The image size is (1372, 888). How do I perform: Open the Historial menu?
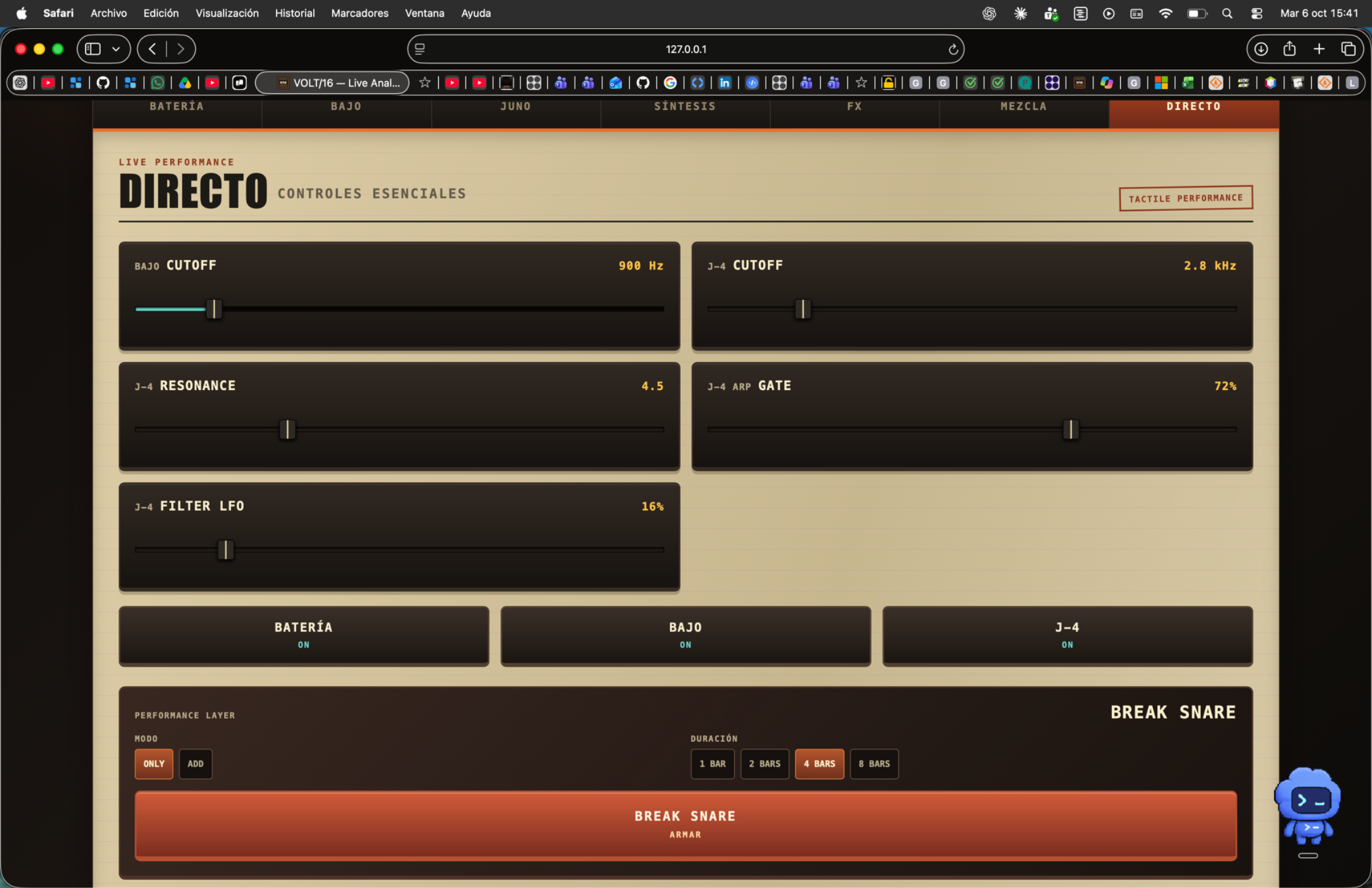[x=295, y=13]
